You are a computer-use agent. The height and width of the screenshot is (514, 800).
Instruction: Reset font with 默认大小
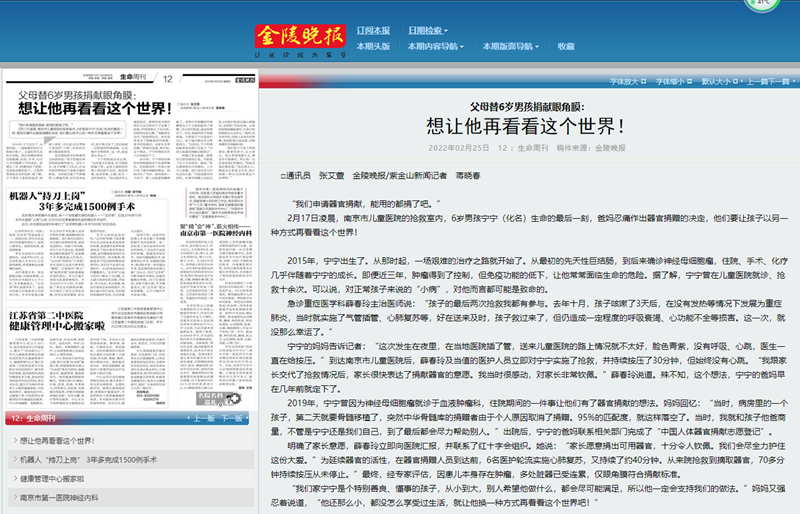click(719, 82)
